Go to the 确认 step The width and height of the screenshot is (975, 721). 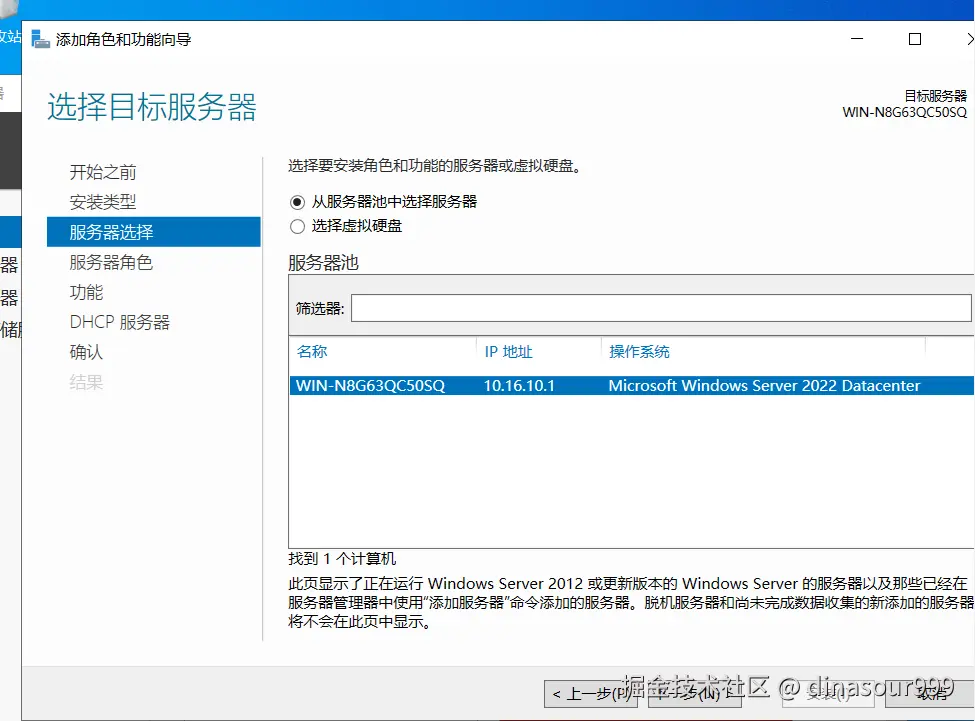pyautogui.click(x=86, y=352)
